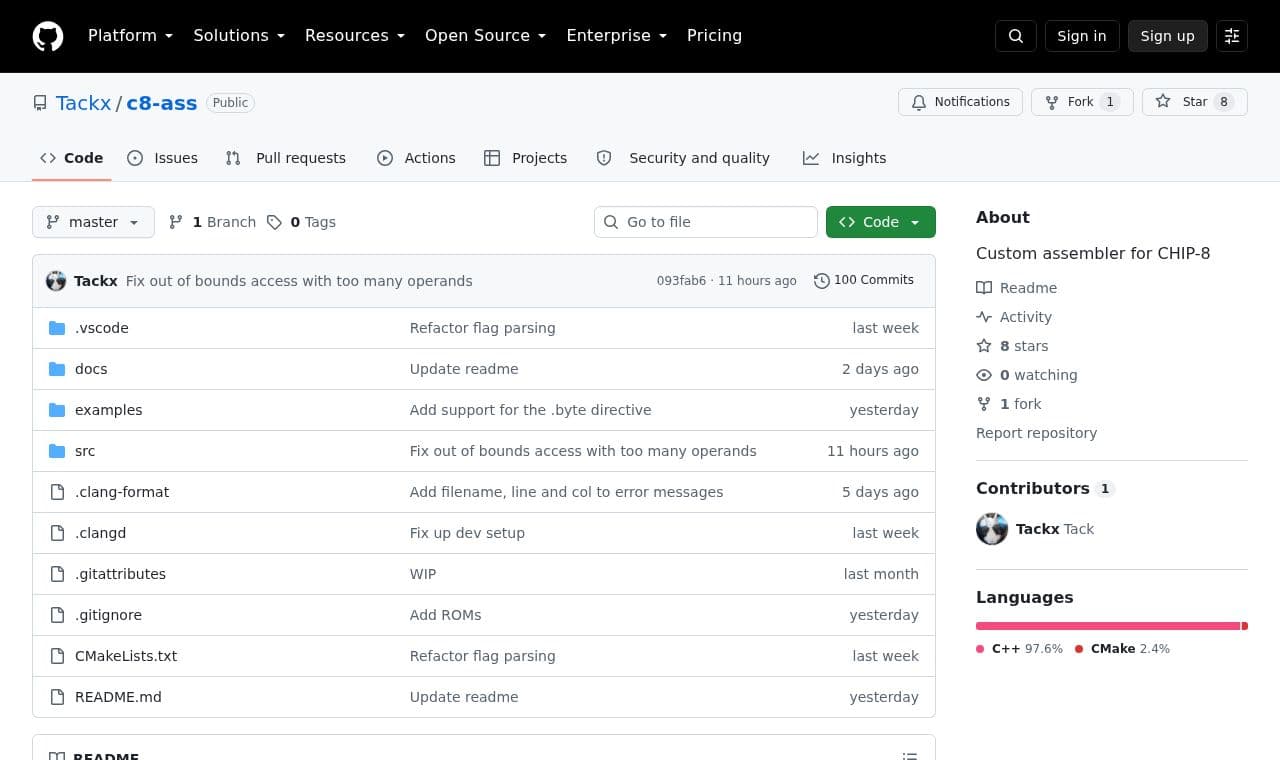Screen dimensions: 1280x760
Task: Switch to the Pull requests tab
Action: (x=286, y=158)
